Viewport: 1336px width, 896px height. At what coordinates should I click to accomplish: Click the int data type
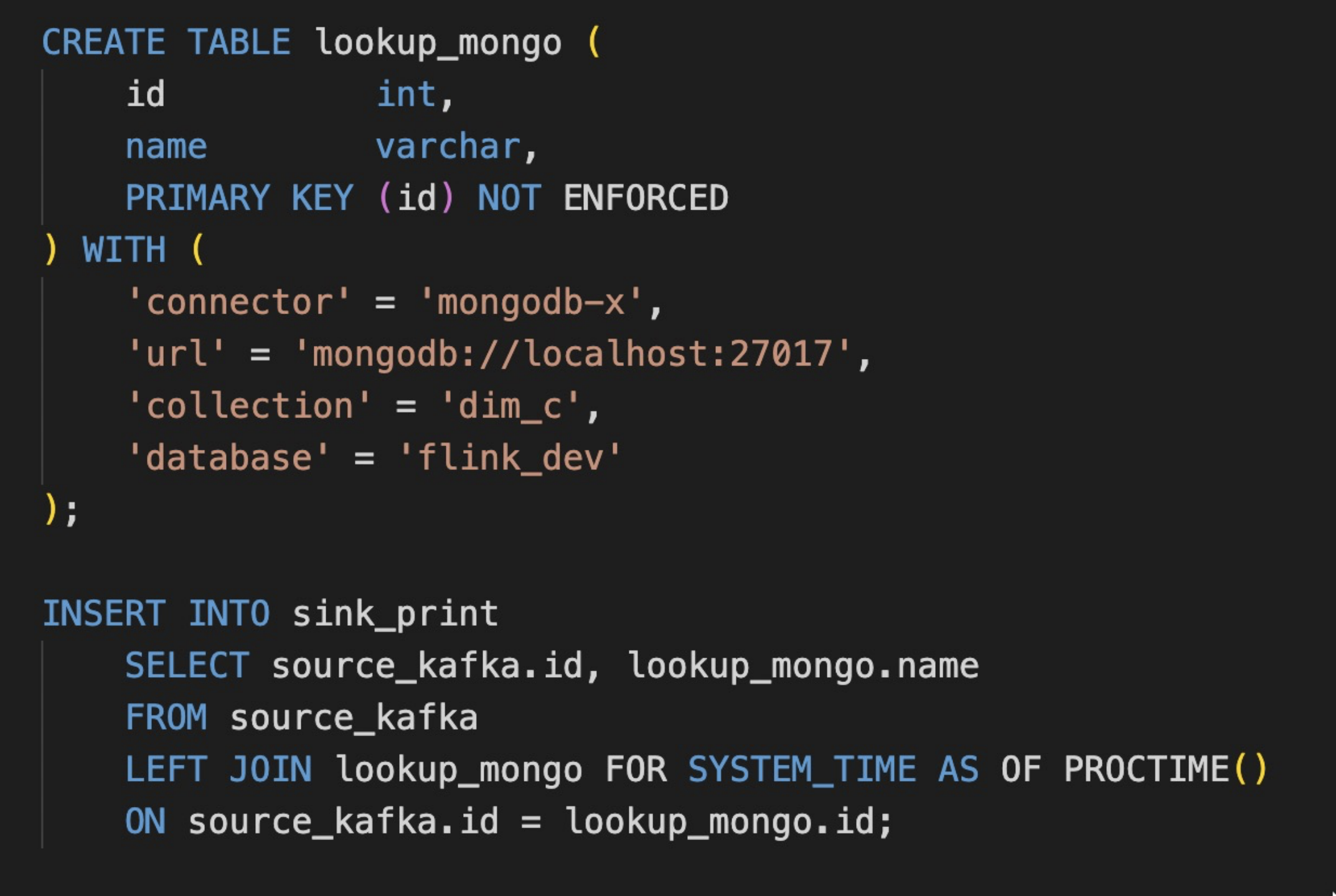tap(407, 95)
